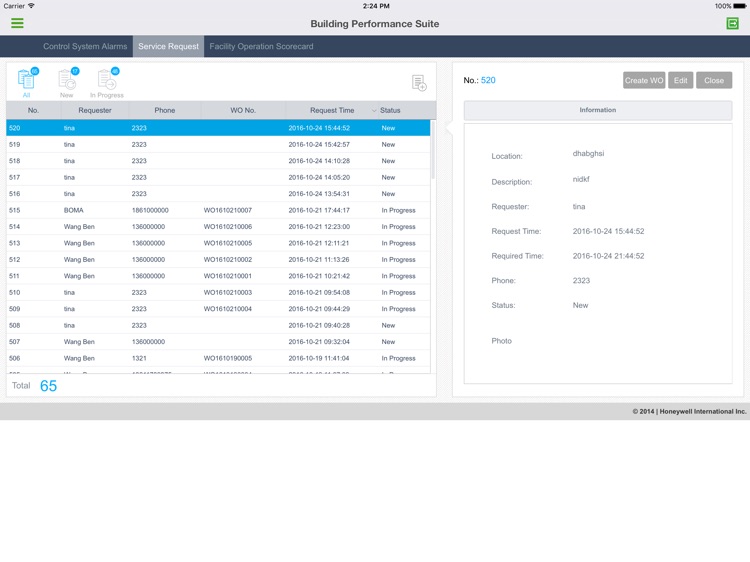Click work order WO1610210006

(x=228, y=227)
